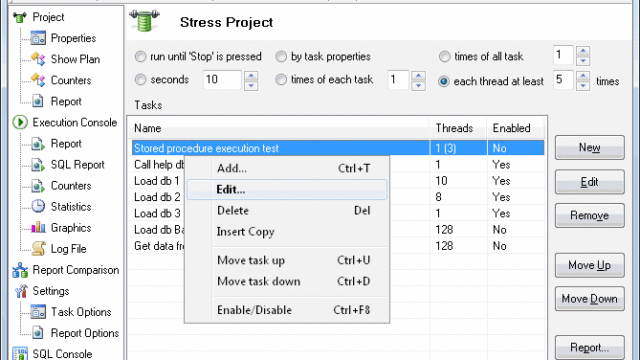Image resolution: width=640 pixels, height=360 pixels.
Task: Select each thread at least option
Action: (x=444, y=82)
